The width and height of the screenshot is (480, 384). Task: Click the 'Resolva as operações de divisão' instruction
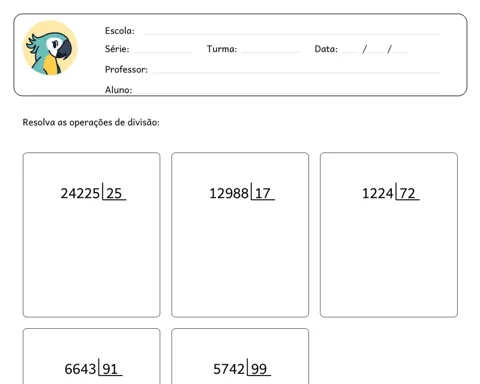91,123
